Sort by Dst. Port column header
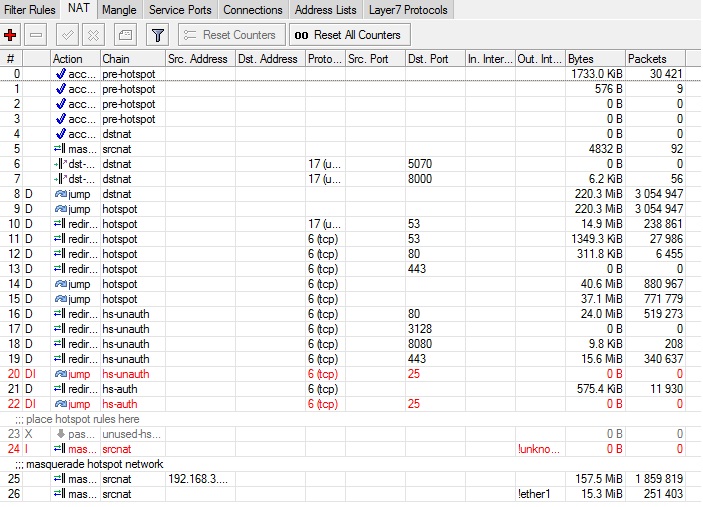This screenshot has height=507, width=703. tap(435, 59)
